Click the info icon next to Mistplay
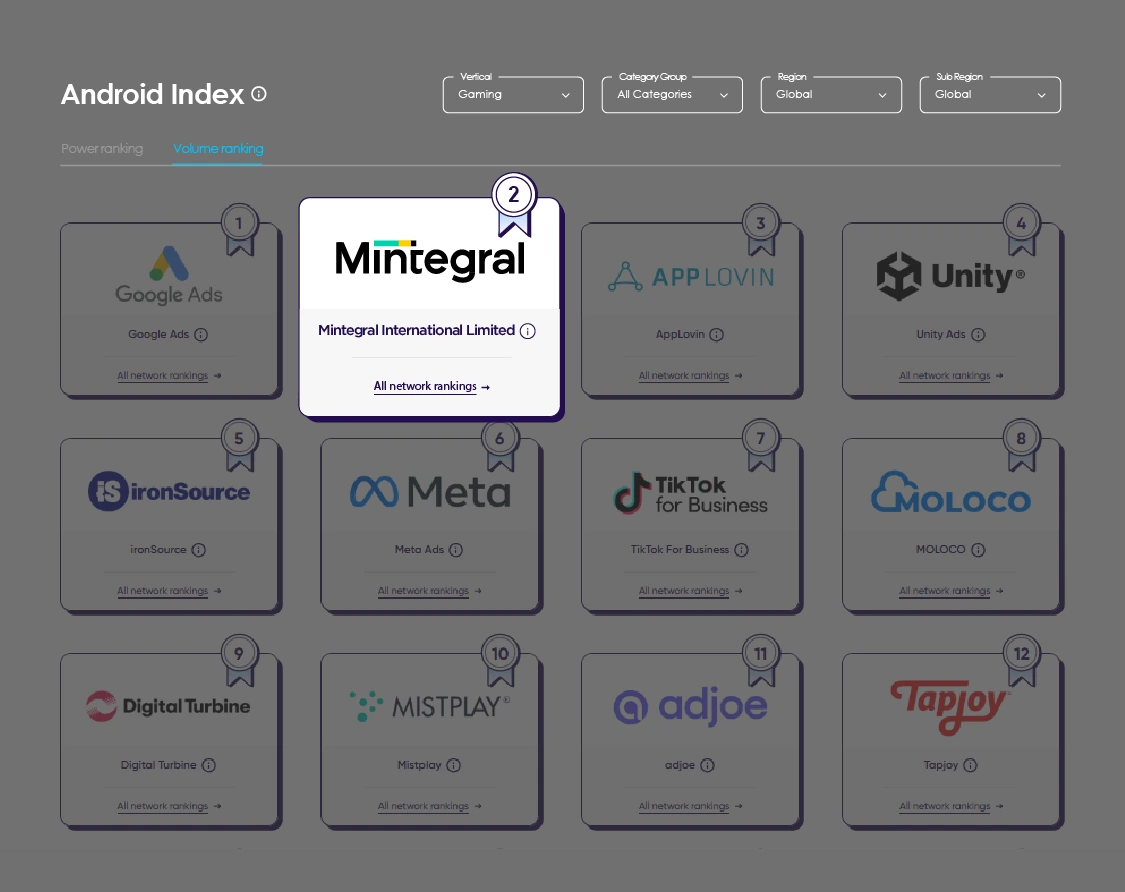 click(453, 765)
